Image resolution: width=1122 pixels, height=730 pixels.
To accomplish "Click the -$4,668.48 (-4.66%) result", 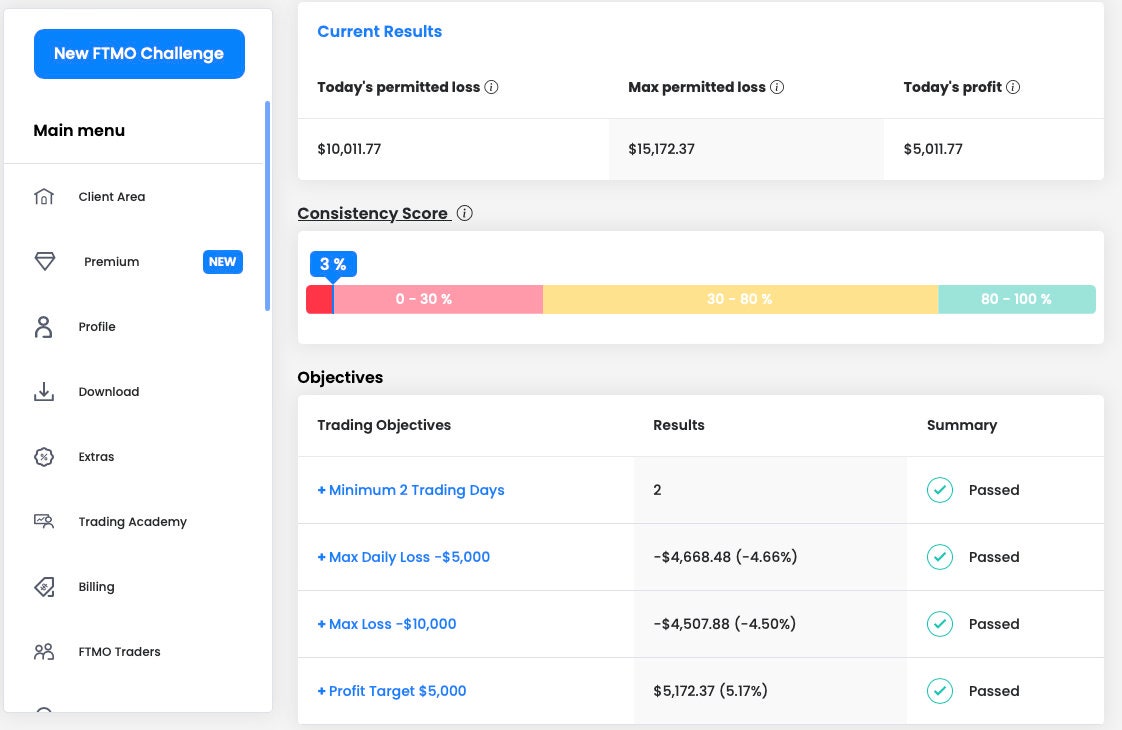I will pos(725,557).
